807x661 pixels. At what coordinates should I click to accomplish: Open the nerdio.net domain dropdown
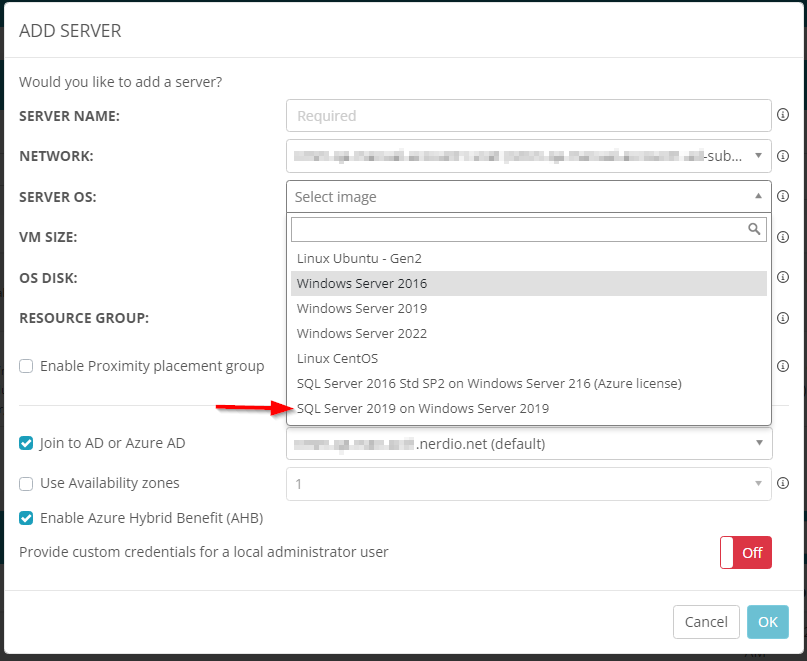528,443
